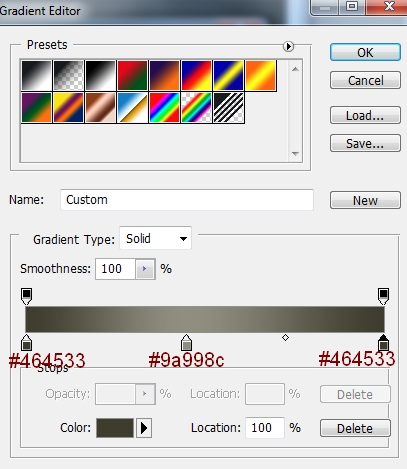
Task: Click Load... to import gradients
Action: click(x=365, y=115)
